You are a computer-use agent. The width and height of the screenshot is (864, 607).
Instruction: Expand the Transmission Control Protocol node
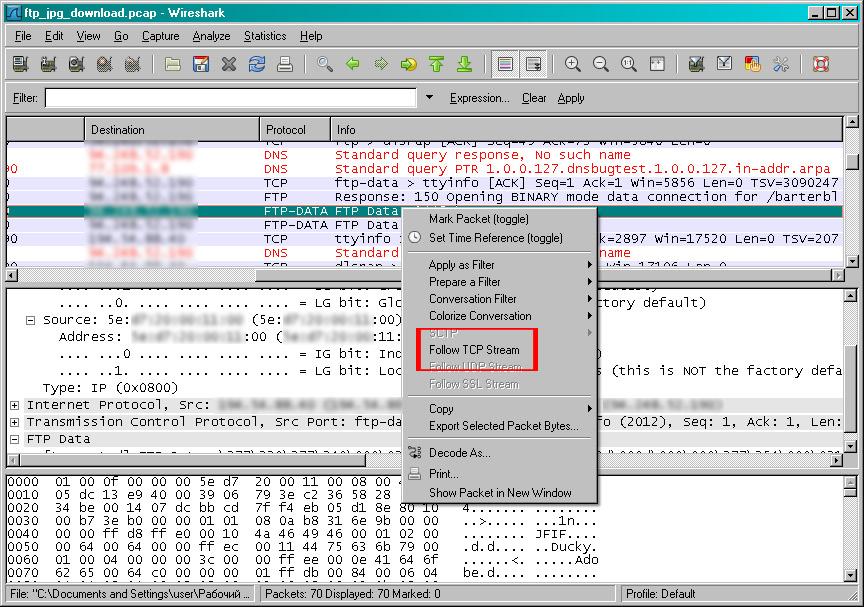pyautogui.click(x=14, y=422)
